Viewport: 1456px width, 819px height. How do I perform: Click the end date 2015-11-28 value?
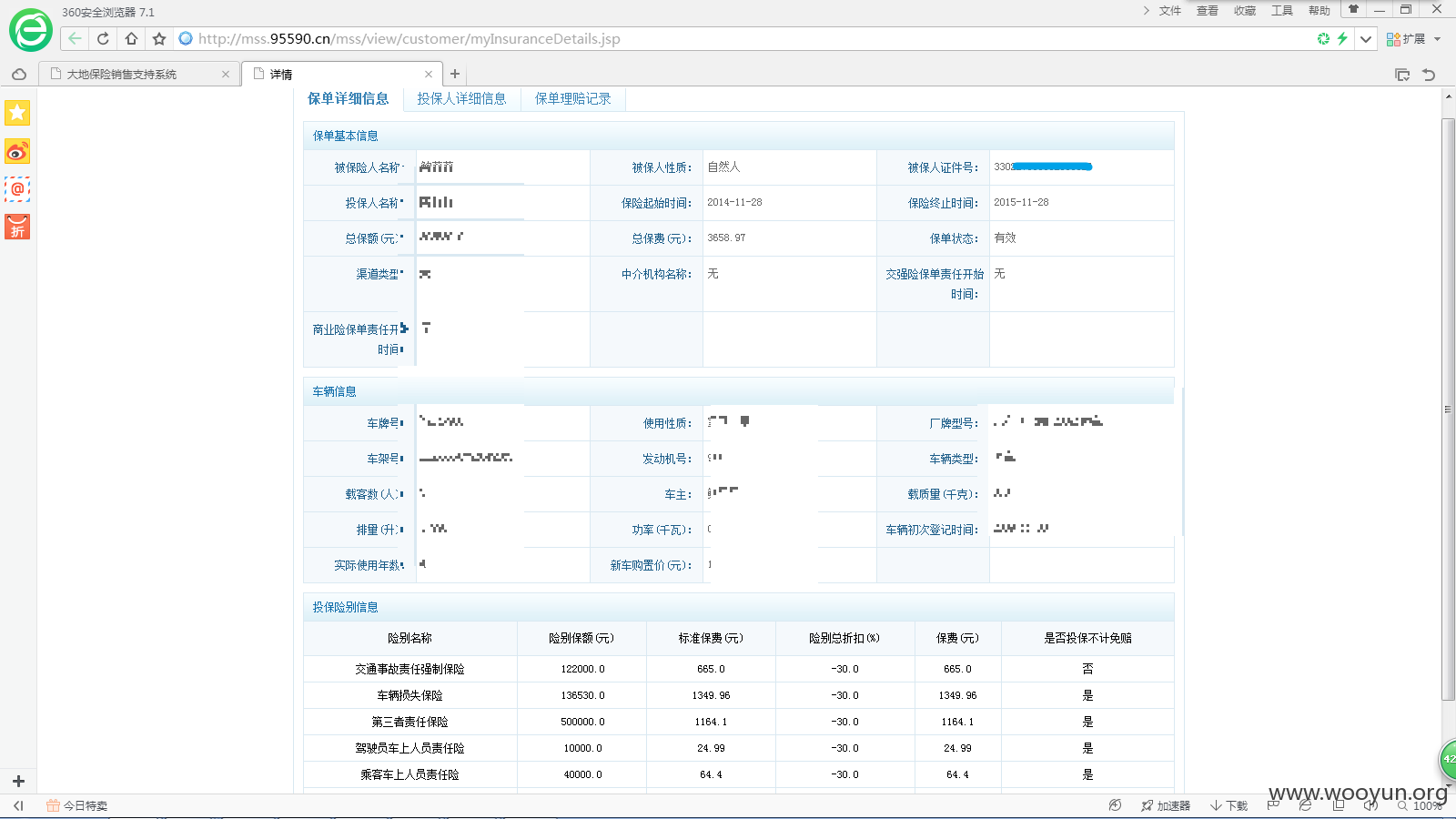[1021, 202]
